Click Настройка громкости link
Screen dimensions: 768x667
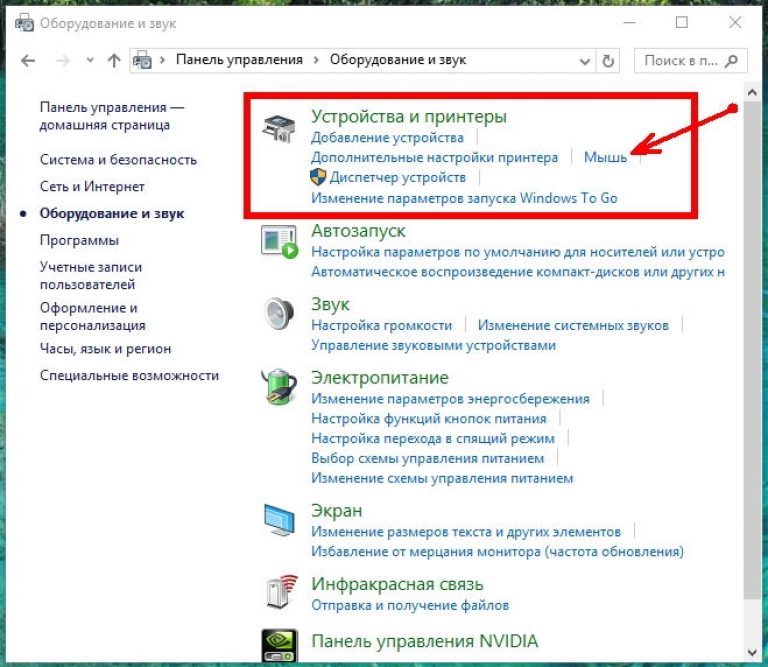tap(381, 325)
